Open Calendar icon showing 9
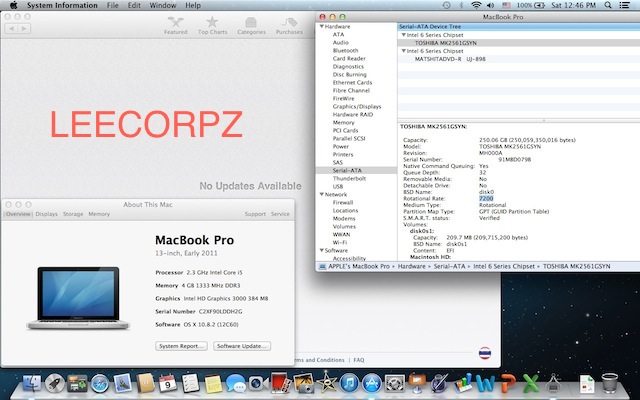Image resolution: width=640 pixels, height=400 pixels. point(168,384)
